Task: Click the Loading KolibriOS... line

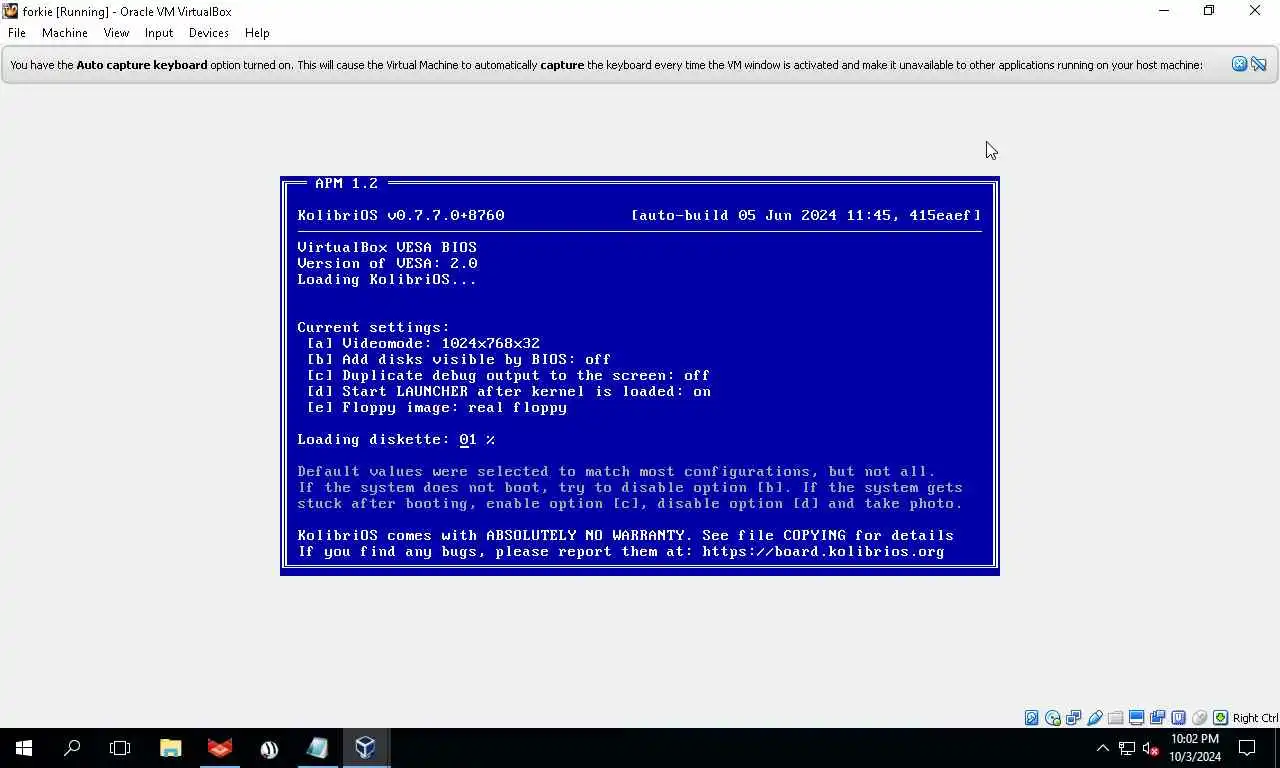Action: [387, 279]
